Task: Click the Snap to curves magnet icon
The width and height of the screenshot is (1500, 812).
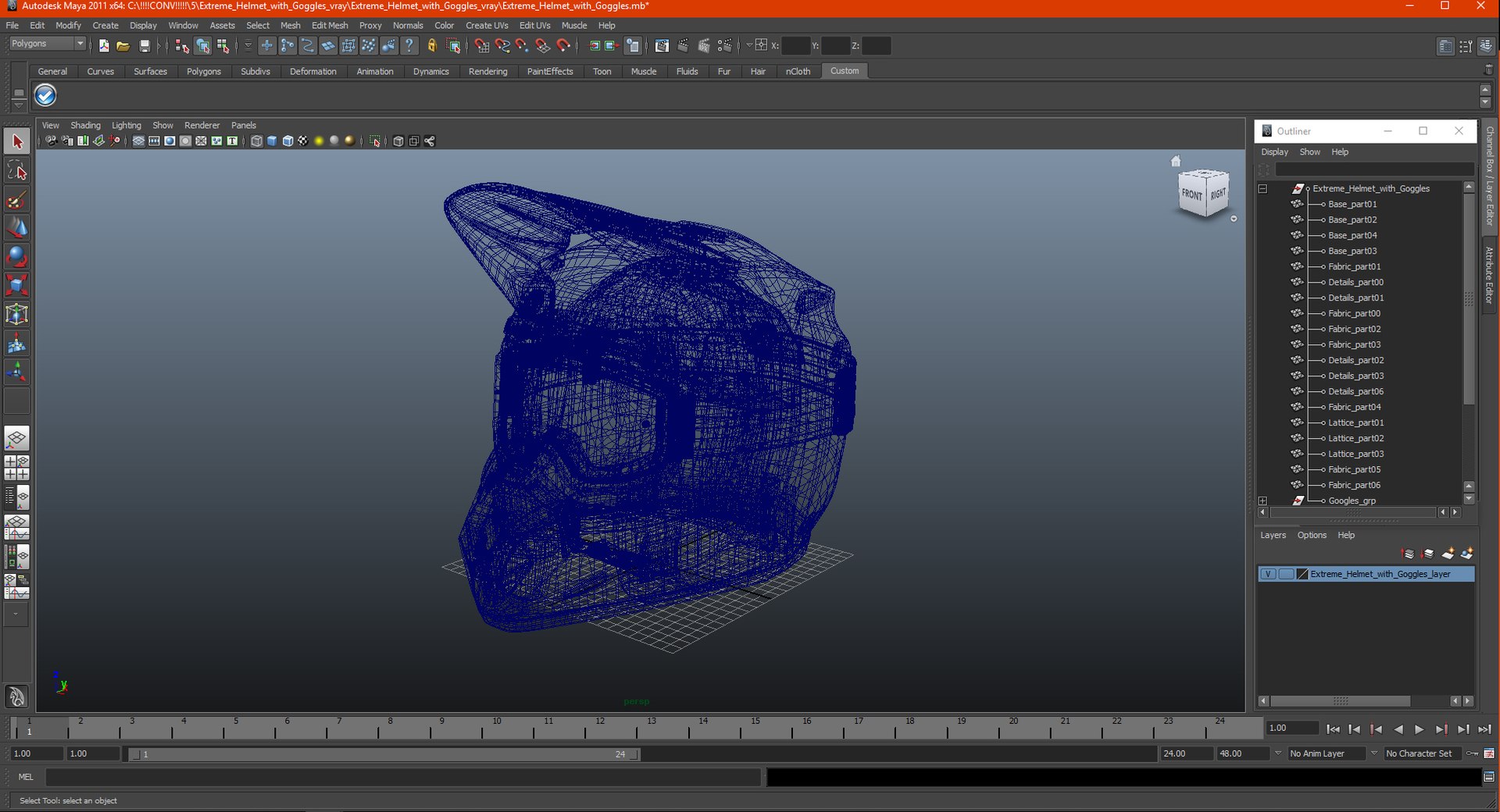Action: [502, 46]
